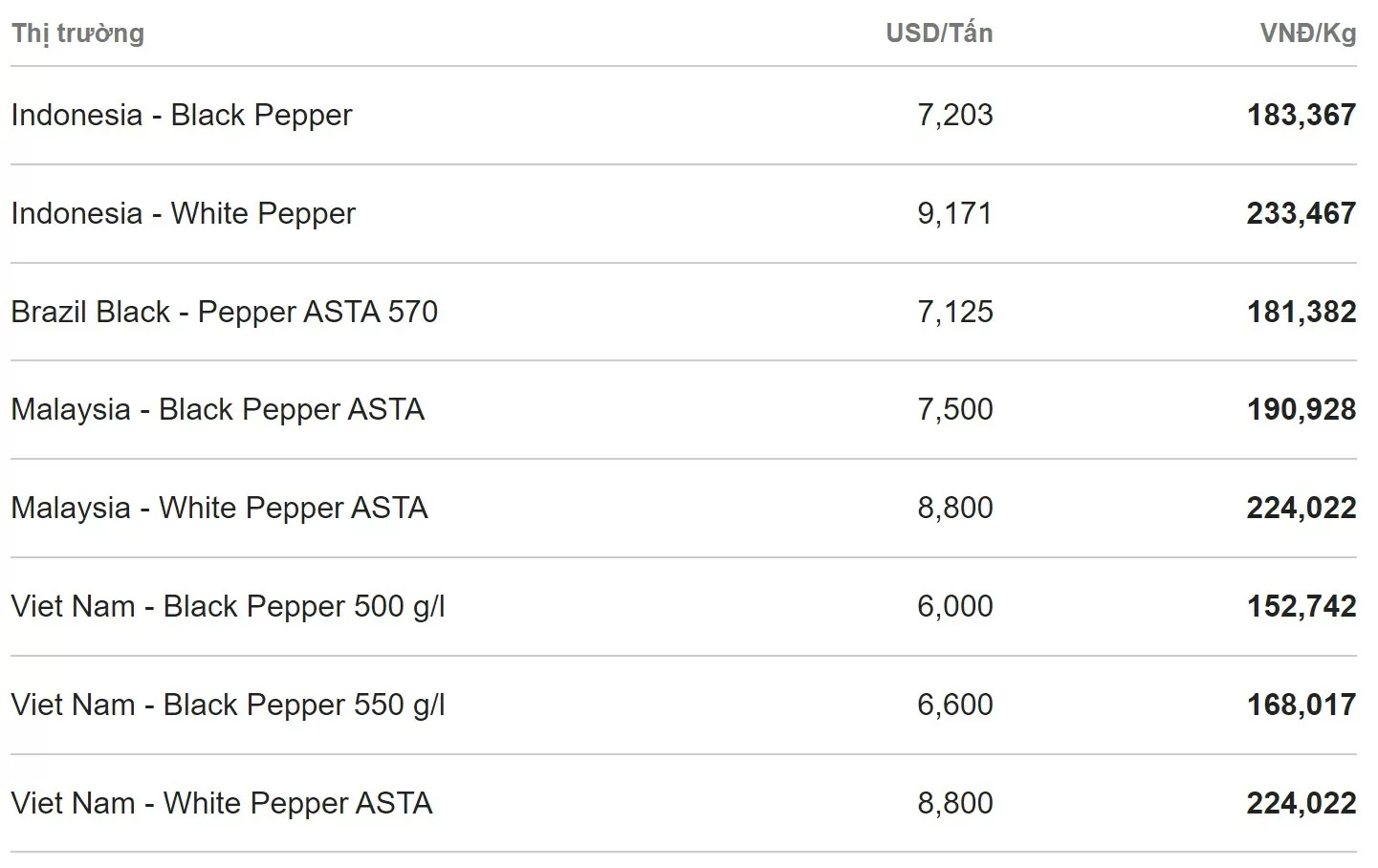Click the "Thị trường" column header

pos(77,33)
